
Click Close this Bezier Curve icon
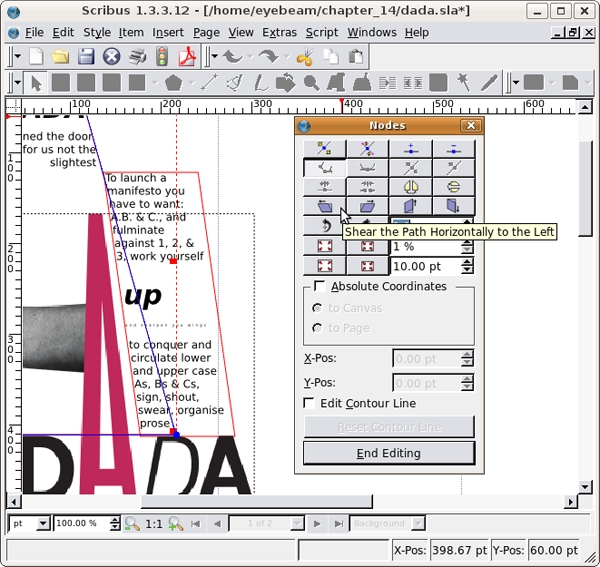coord(367,187)
